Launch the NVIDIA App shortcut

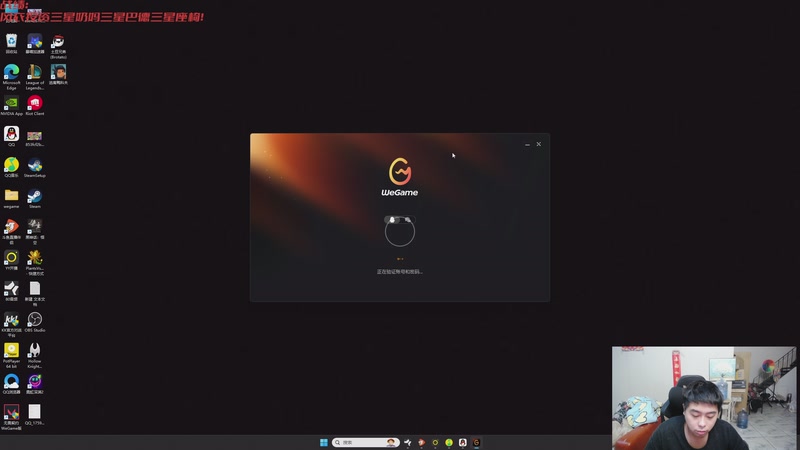coord(11,106)
